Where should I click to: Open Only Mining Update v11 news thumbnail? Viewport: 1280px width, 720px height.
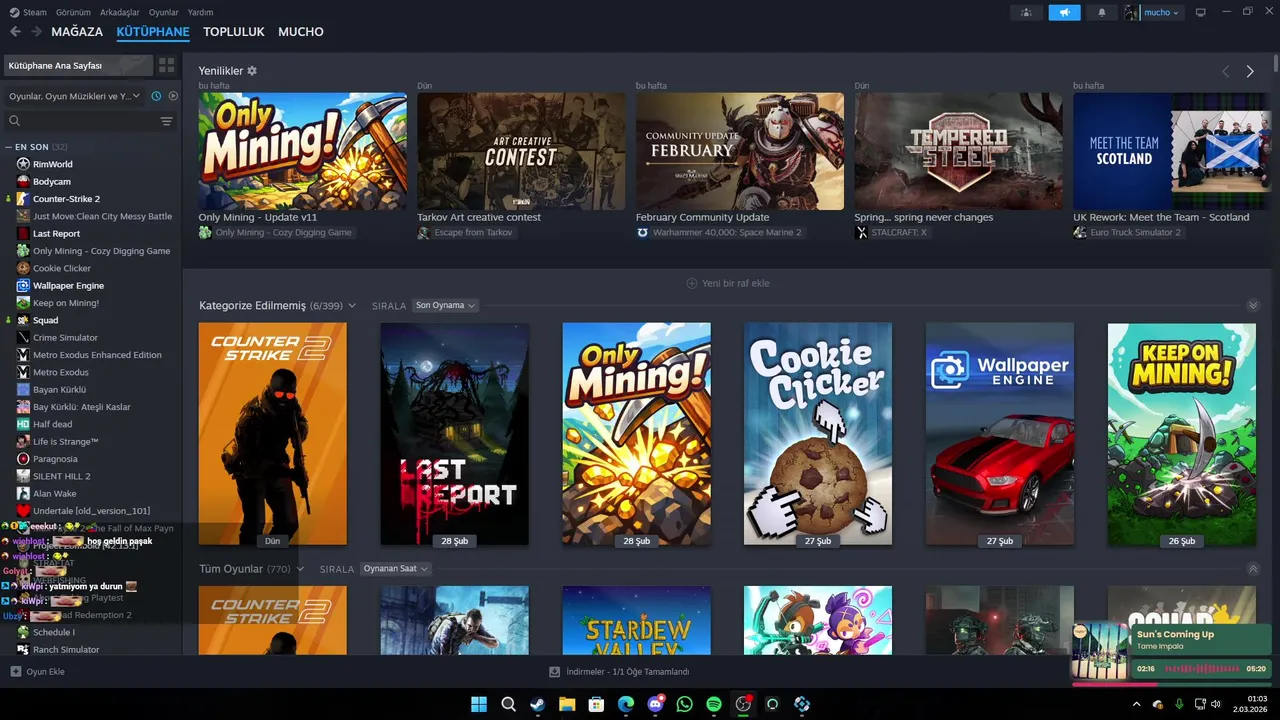point(302,151)
